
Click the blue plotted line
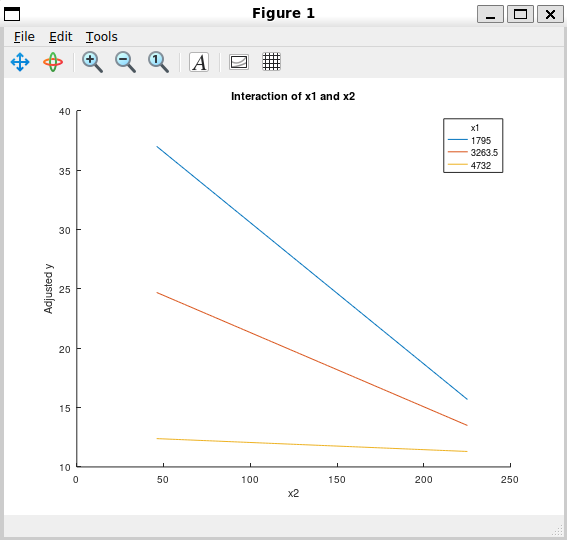tap(312, 273)
